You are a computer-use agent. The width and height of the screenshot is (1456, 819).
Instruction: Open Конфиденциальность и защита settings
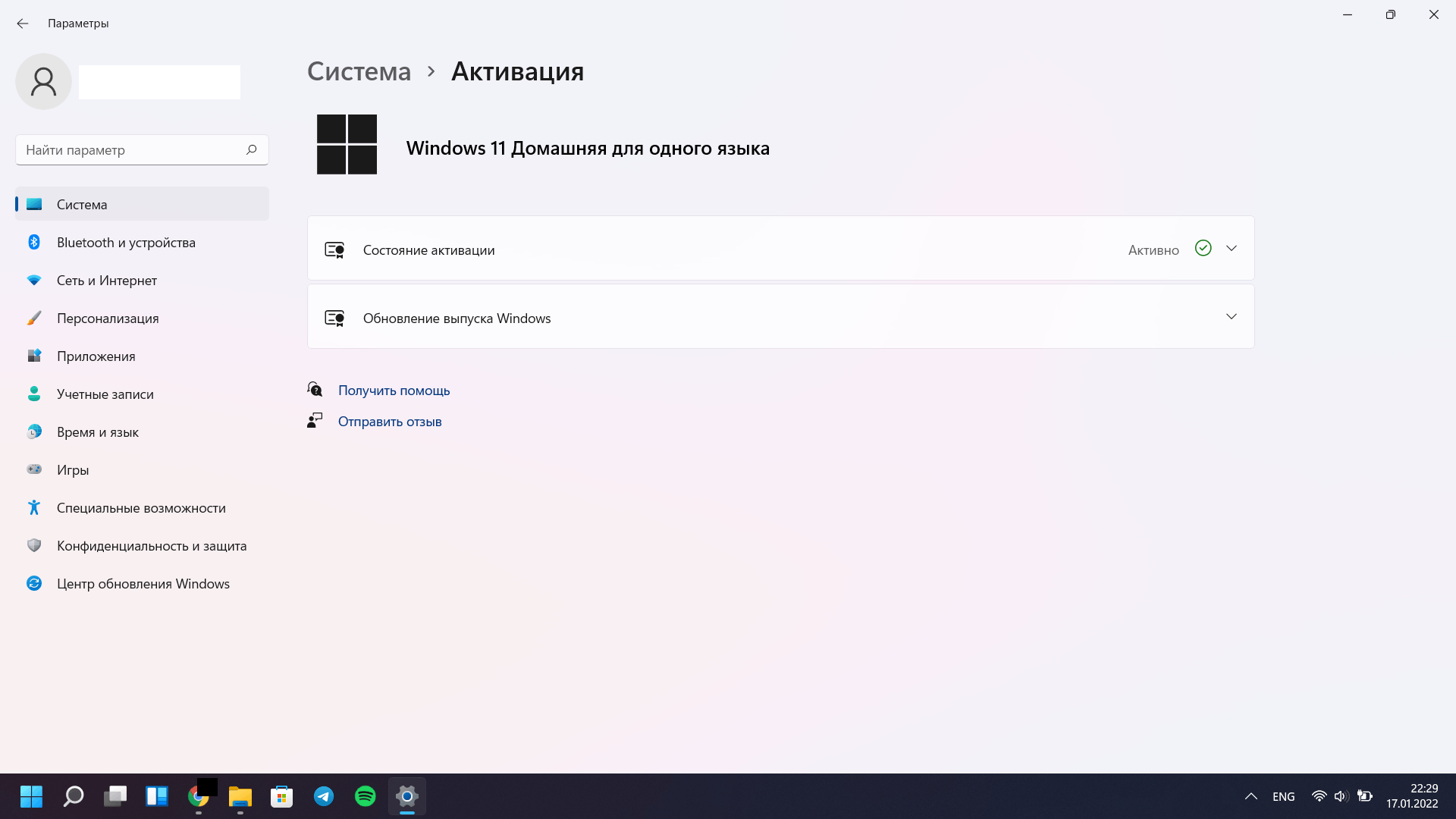point(142,545)
